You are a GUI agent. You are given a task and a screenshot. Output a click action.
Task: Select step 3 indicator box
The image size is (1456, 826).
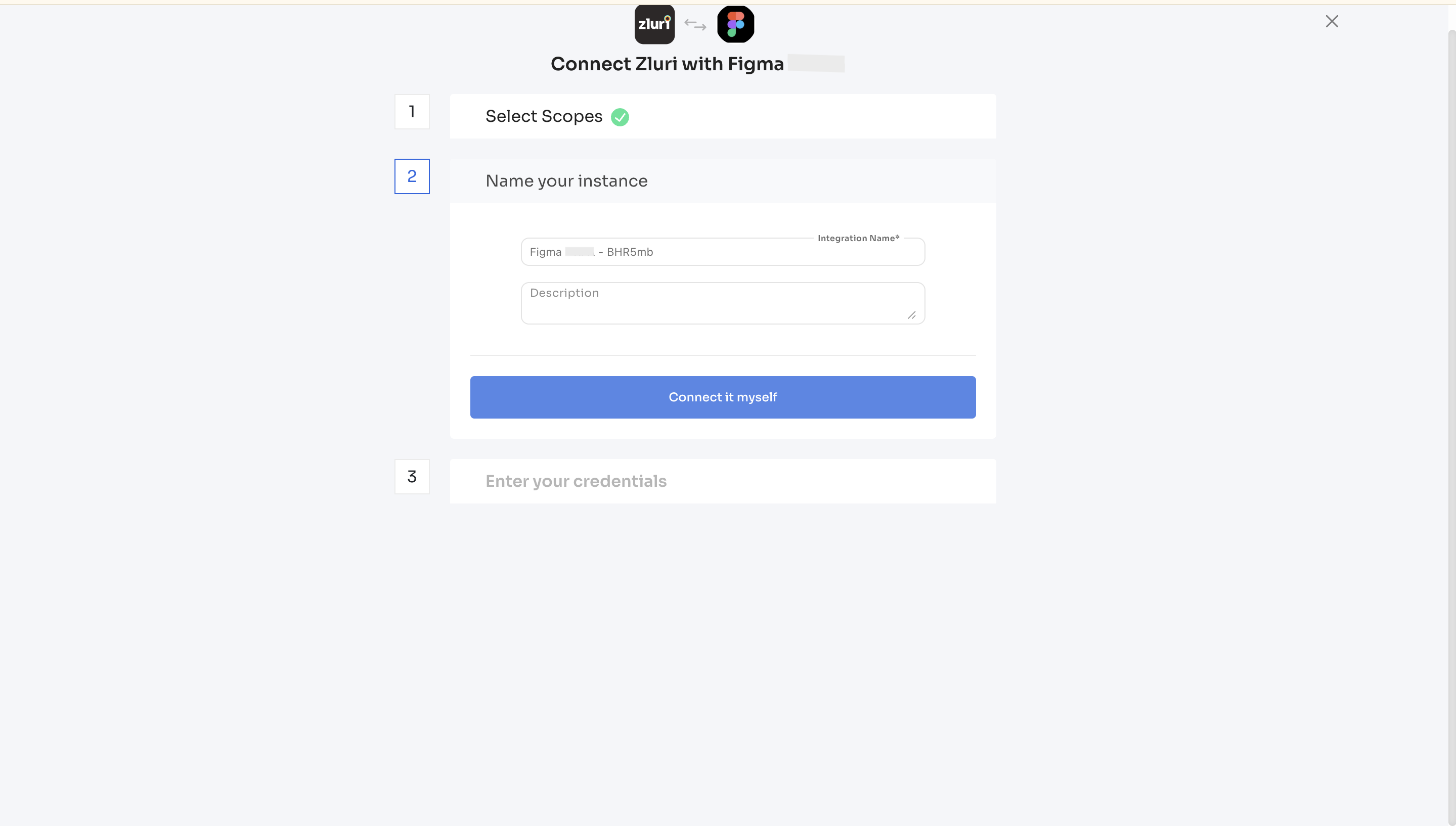pos(412,477)
